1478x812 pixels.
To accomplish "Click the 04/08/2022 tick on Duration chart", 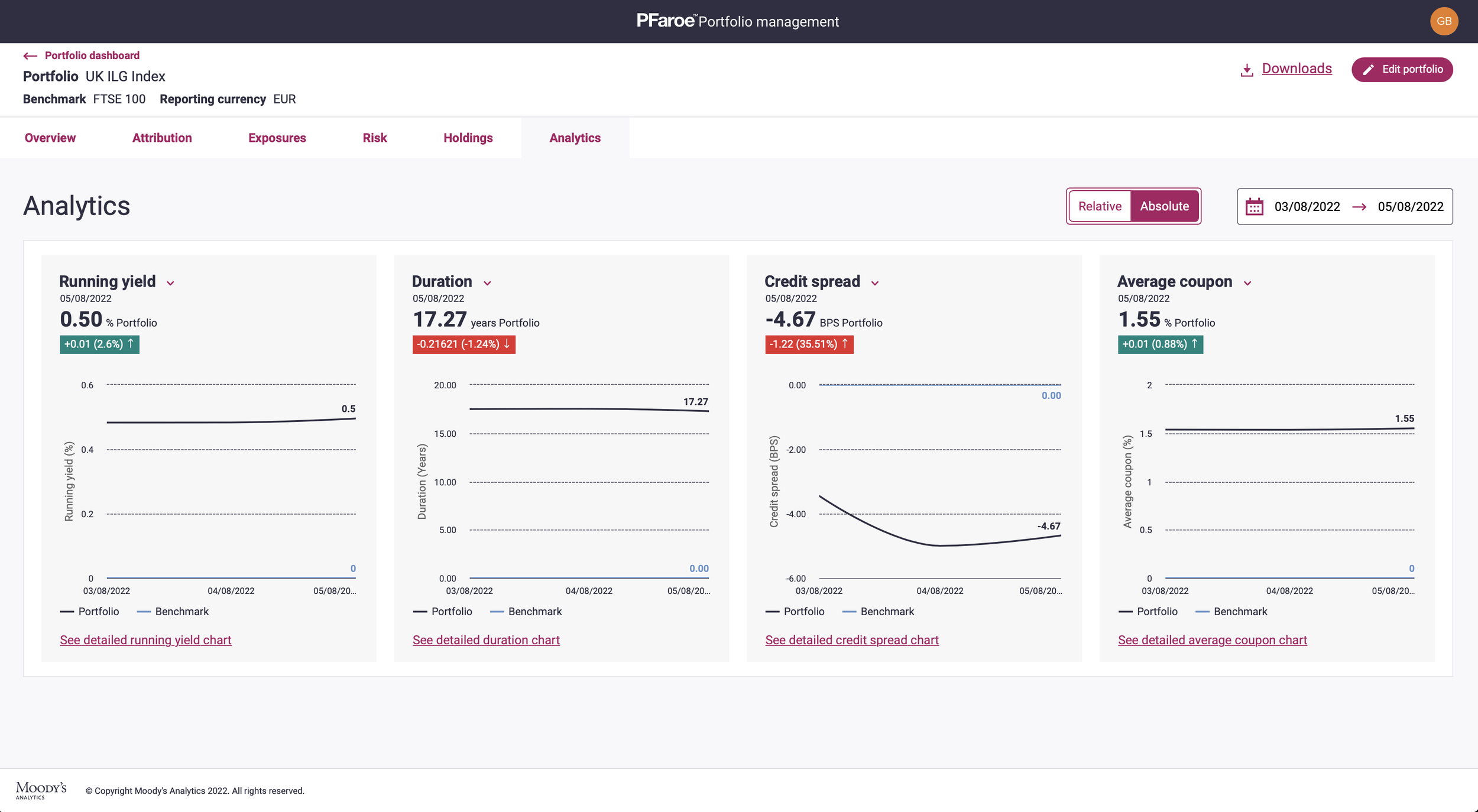I will tap(589, 591).
